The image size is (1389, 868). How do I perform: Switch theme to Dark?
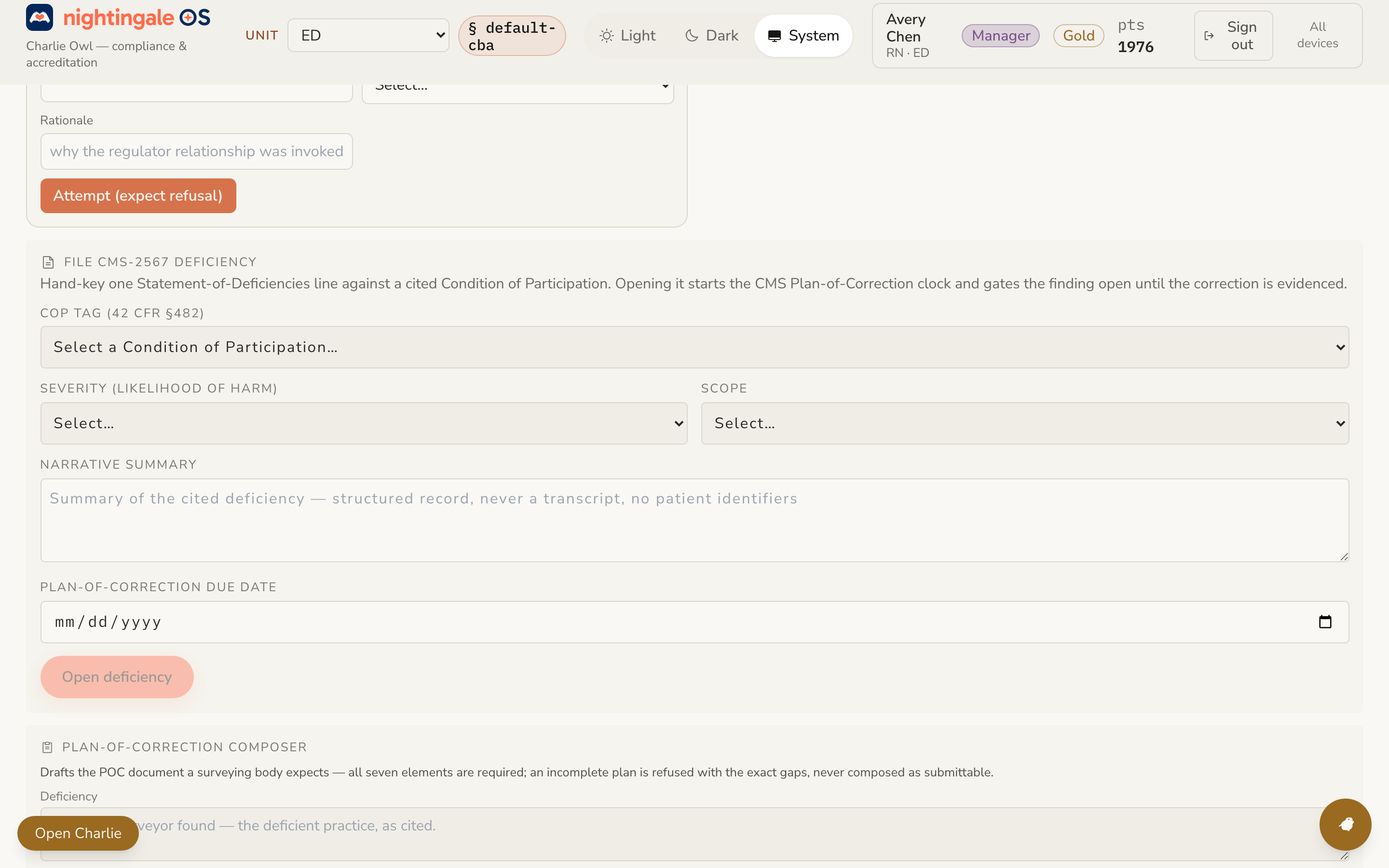[x=712, y=36]
